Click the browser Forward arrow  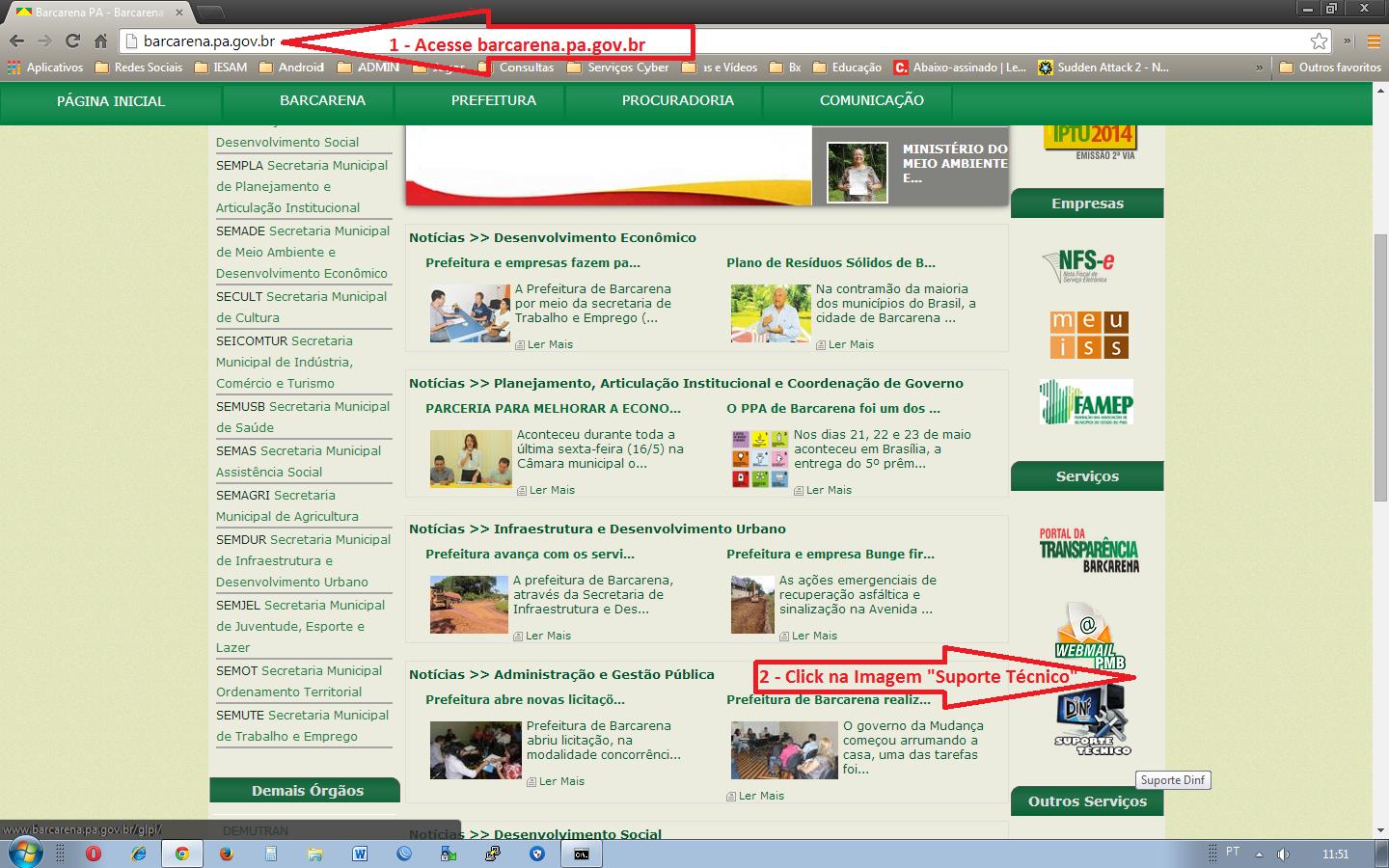pos(44,41)
